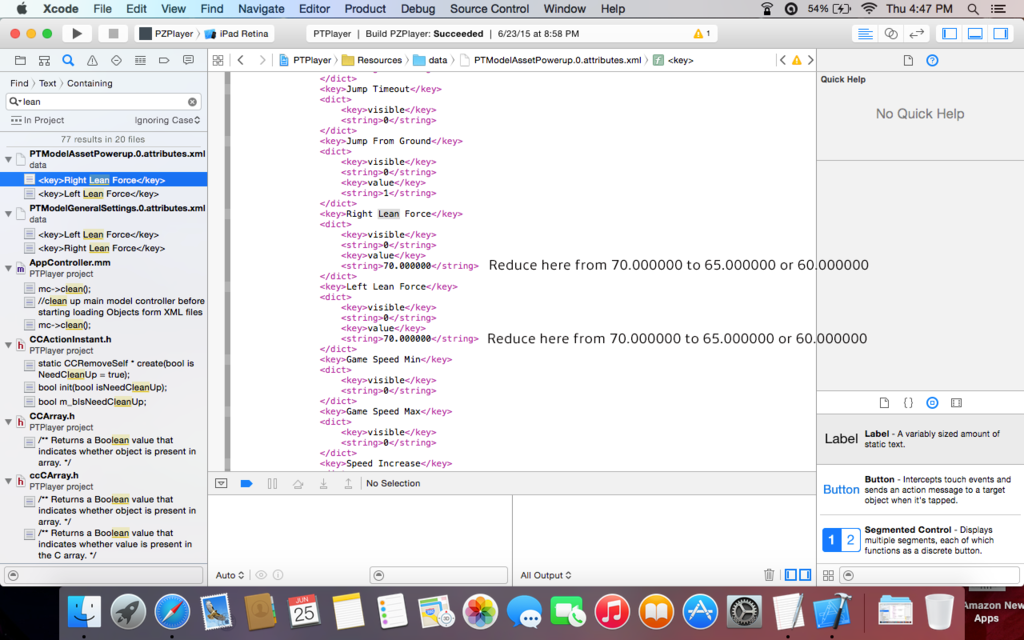Click the PTPlayer breadcrumb in jump bar
Image resolution: width=1024 pixels, height=640 pixels.
point(306,60)
